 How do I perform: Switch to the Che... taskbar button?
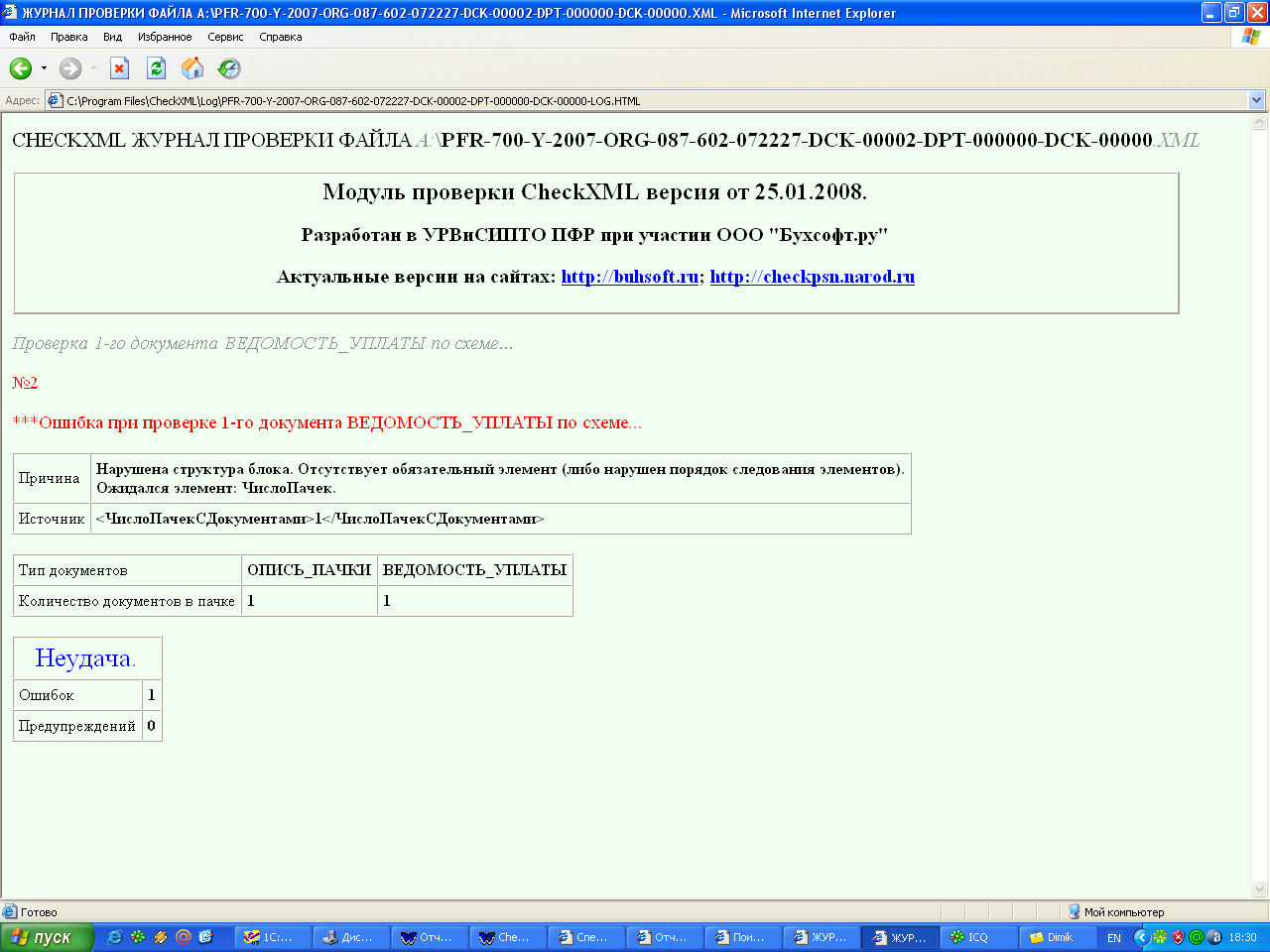pos(509,937)
